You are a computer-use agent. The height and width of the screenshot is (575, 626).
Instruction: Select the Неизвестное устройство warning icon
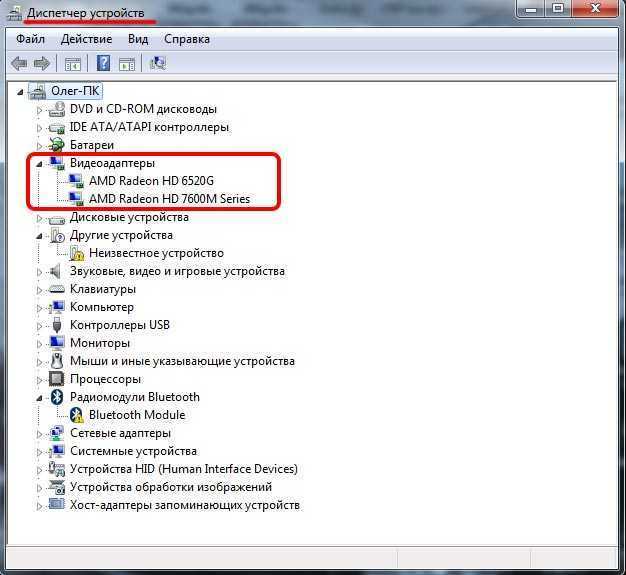[x=76, y=253]
